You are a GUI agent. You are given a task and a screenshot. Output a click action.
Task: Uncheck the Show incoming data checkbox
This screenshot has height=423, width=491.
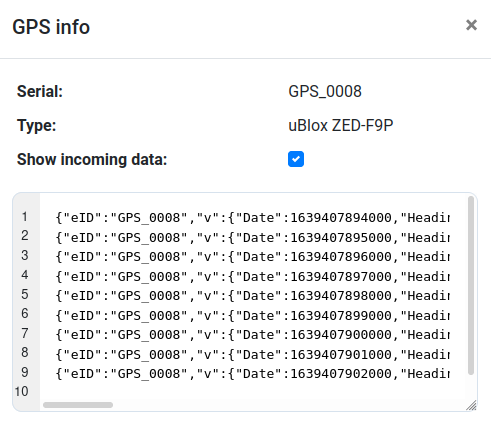pyautogui.click(x=296, y=159)
